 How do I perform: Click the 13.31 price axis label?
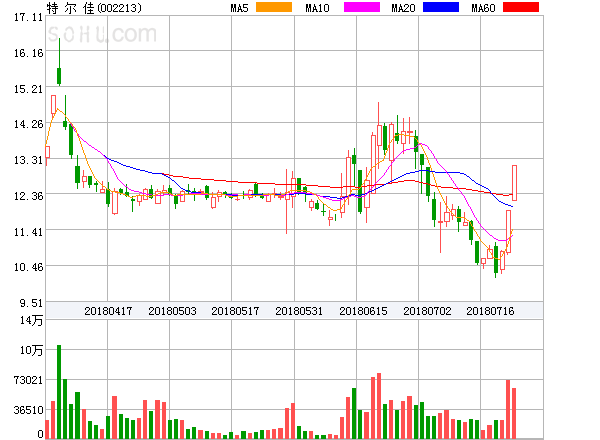pyautogui.click(x=28, y=160)
